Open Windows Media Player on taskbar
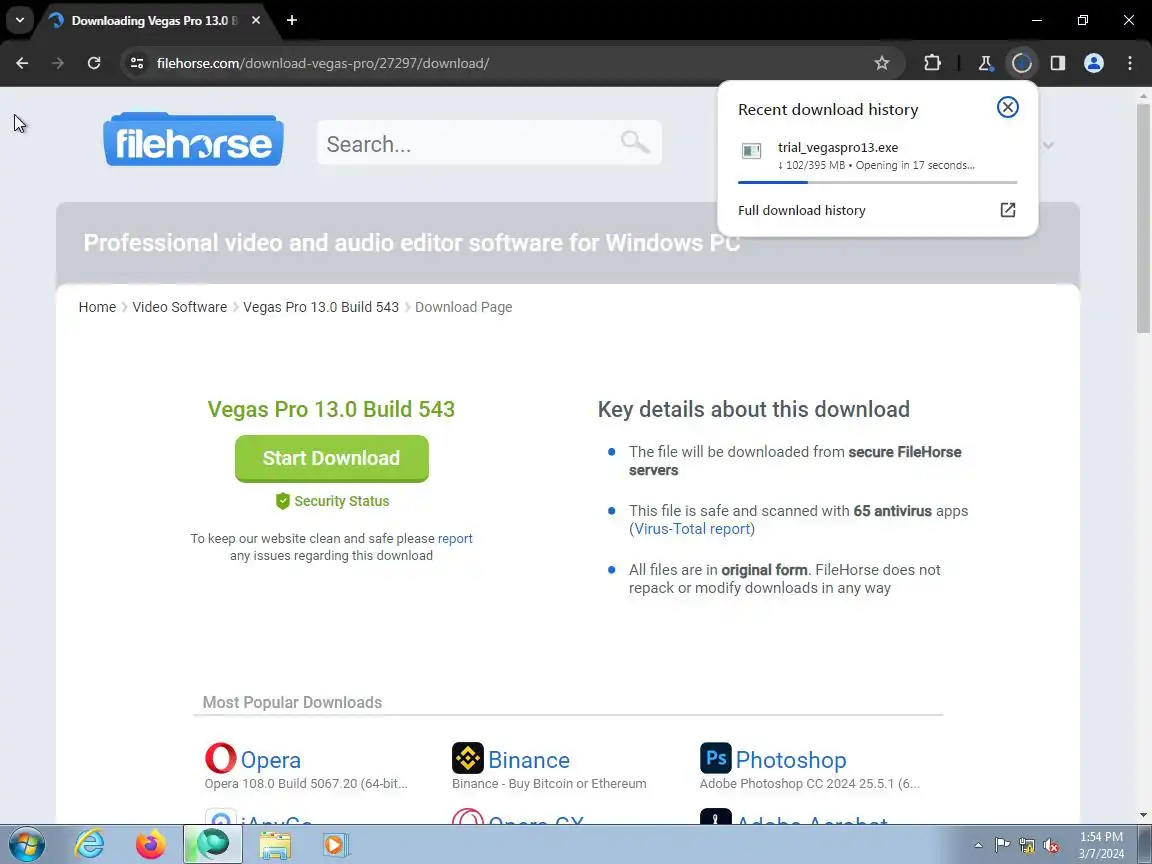1152x864 pixels. pyautogui.click(x=334, y=845)
